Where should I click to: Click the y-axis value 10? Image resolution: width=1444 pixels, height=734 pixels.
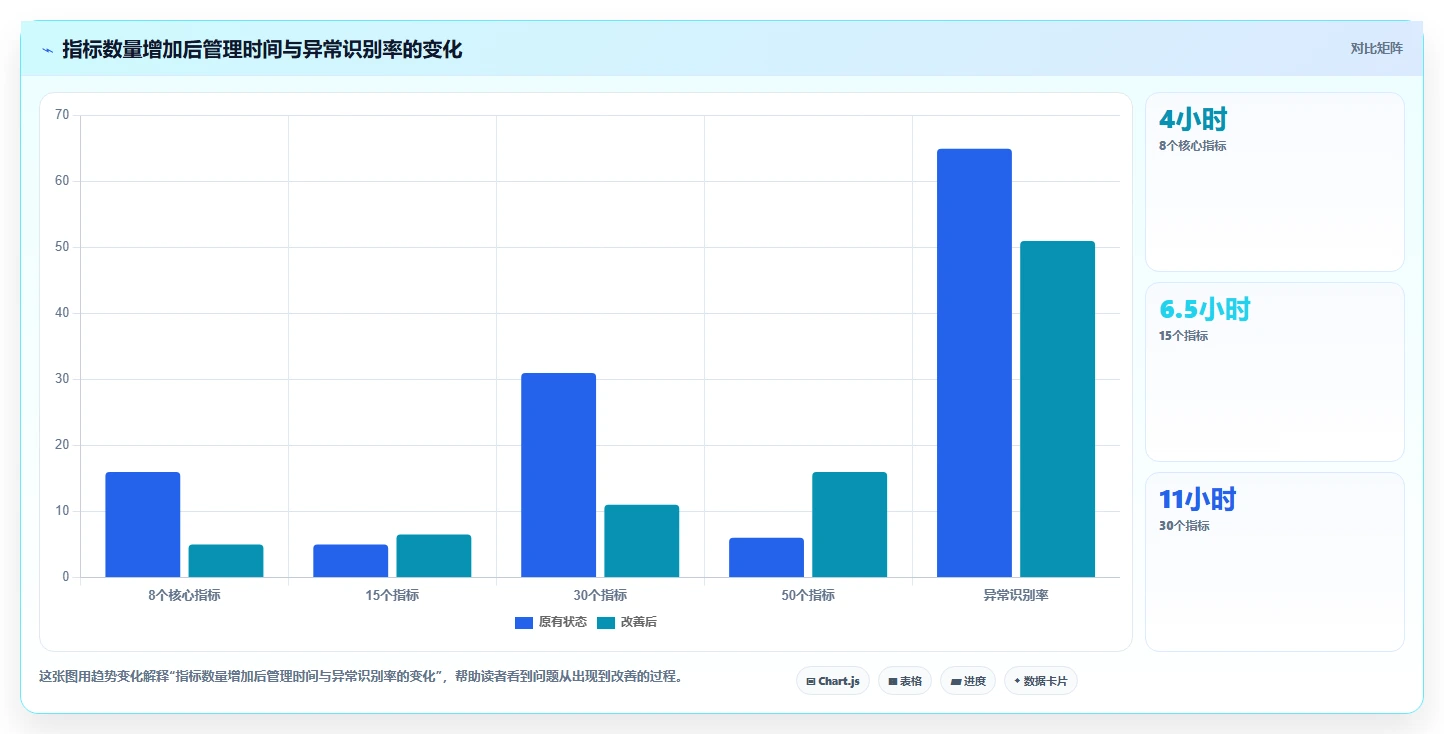click(x=62, y=511)
